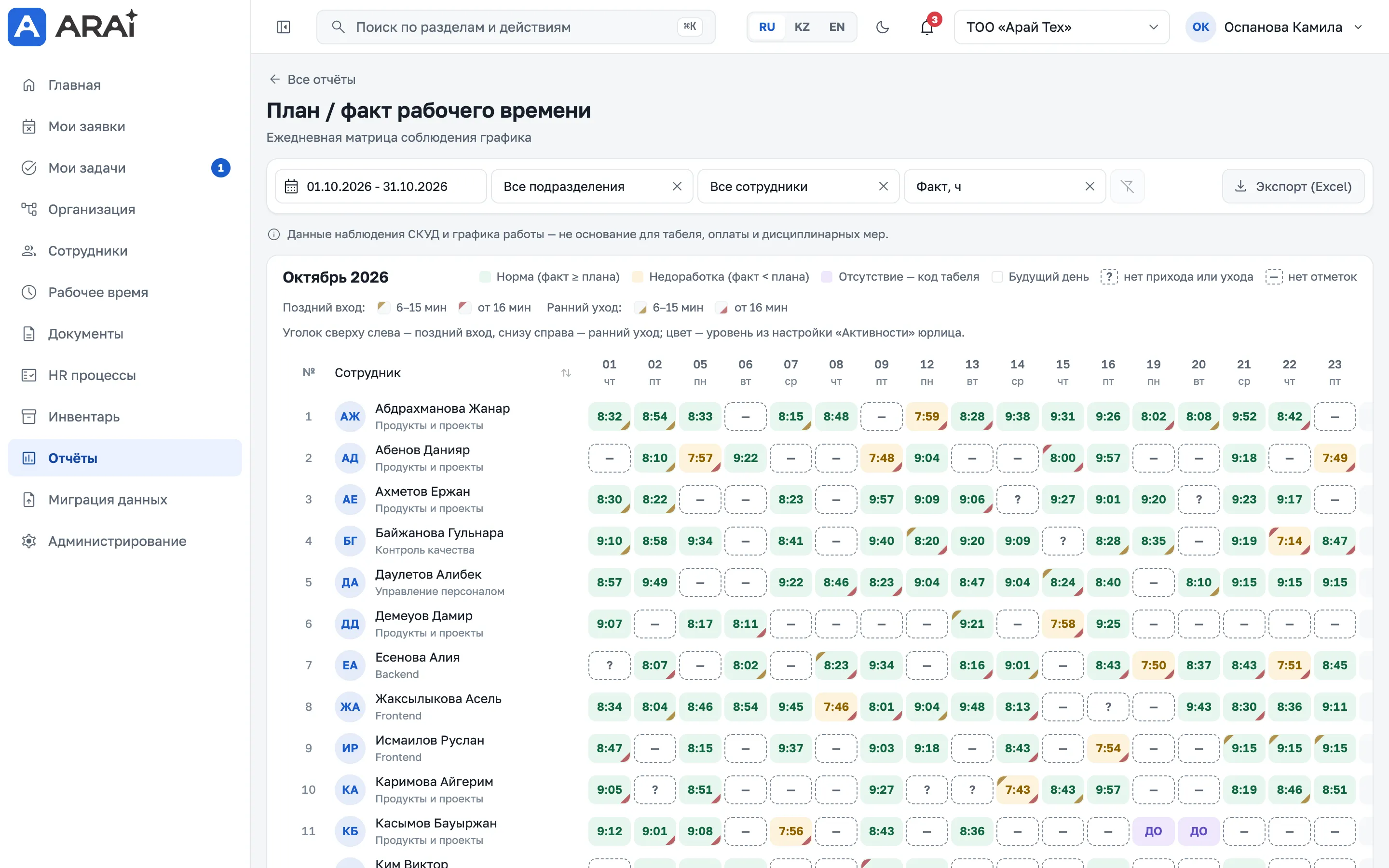The height and width of the screenshot is (868, 1389).
Task: Select RU language option
Action: (x=767, y=27)
